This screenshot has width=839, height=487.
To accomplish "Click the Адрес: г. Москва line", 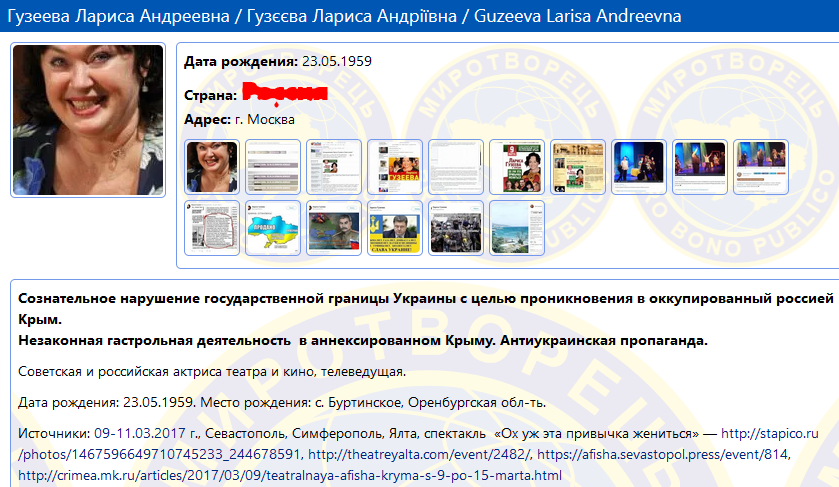I will pyautogui.click(x=239, y=119).
